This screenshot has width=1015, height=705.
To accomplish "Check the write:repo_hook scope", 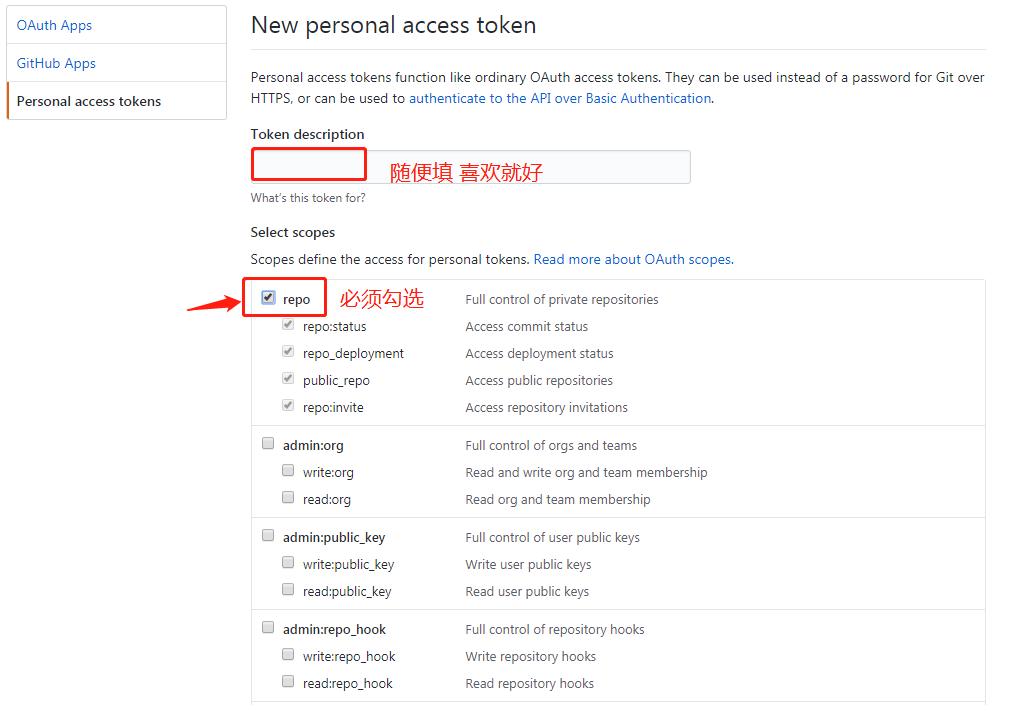I will click(x=288, y=655).
